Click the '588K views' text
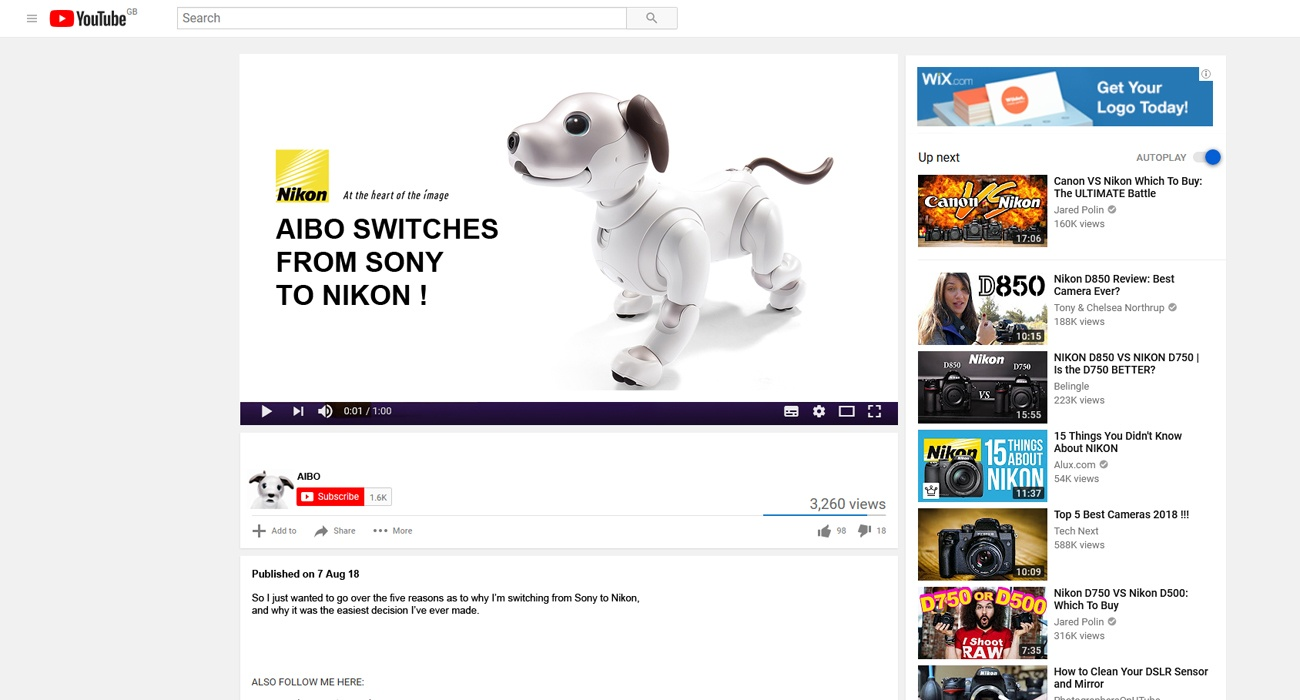Viewport: 1300px width, 700px height. tap(1079, 545)
